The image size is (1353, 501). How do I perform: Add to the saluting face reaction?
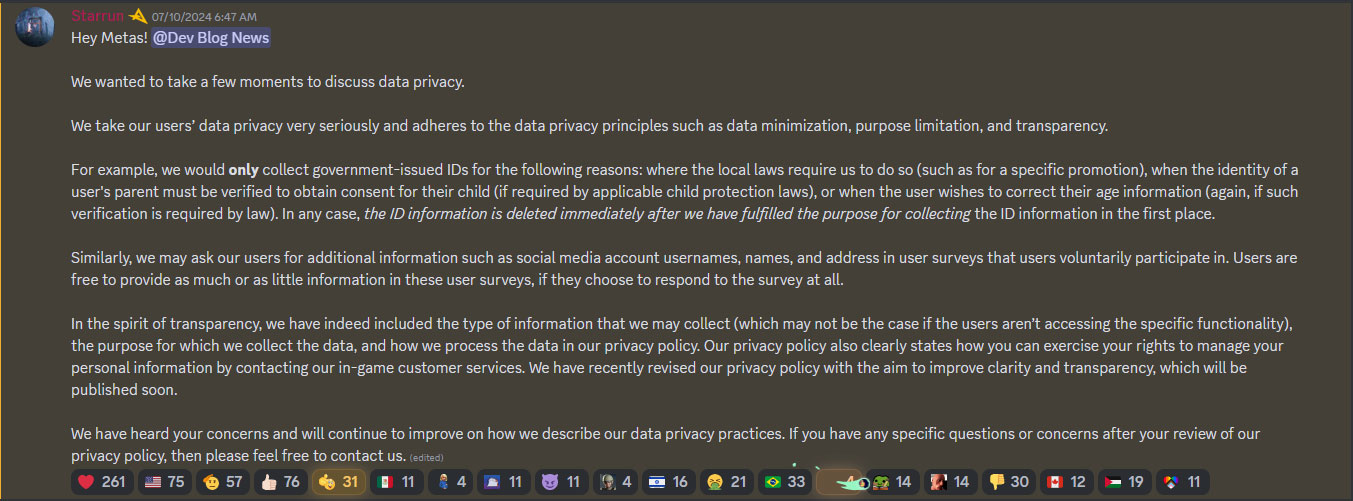coord(223,482)
